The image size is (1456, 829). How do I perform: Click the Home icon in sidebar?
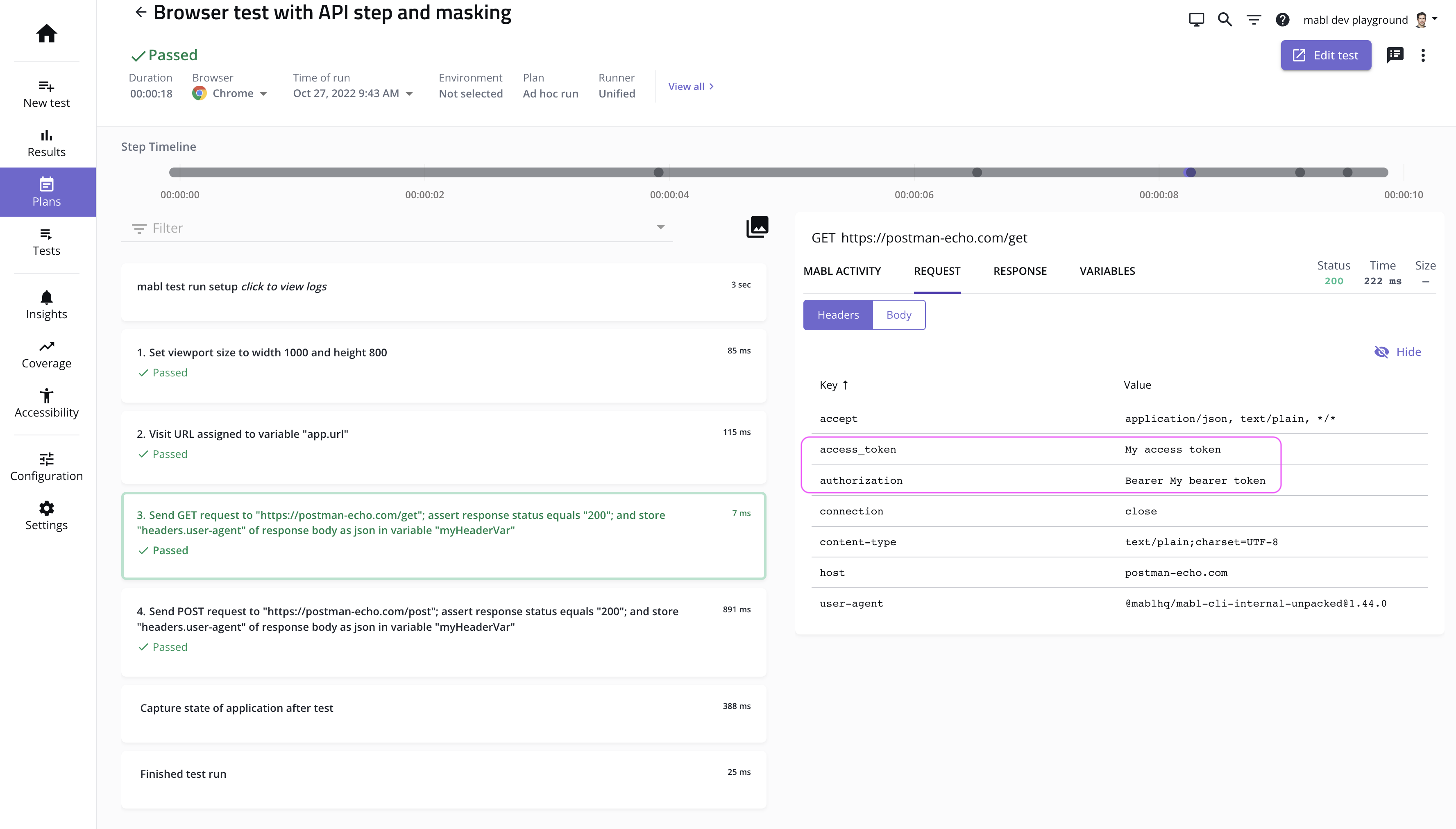tap(46, 34)
